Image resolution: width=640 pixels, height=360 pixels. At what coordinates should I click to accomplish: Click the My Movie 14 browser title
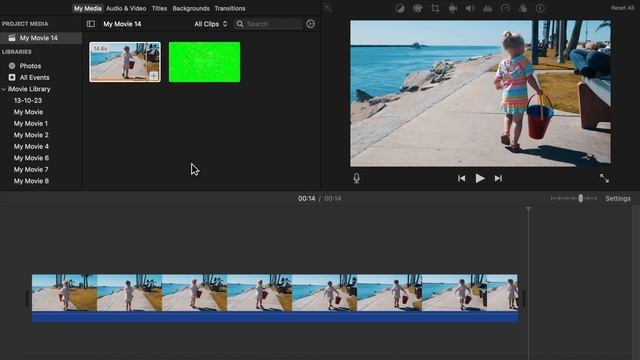[122, 24]
